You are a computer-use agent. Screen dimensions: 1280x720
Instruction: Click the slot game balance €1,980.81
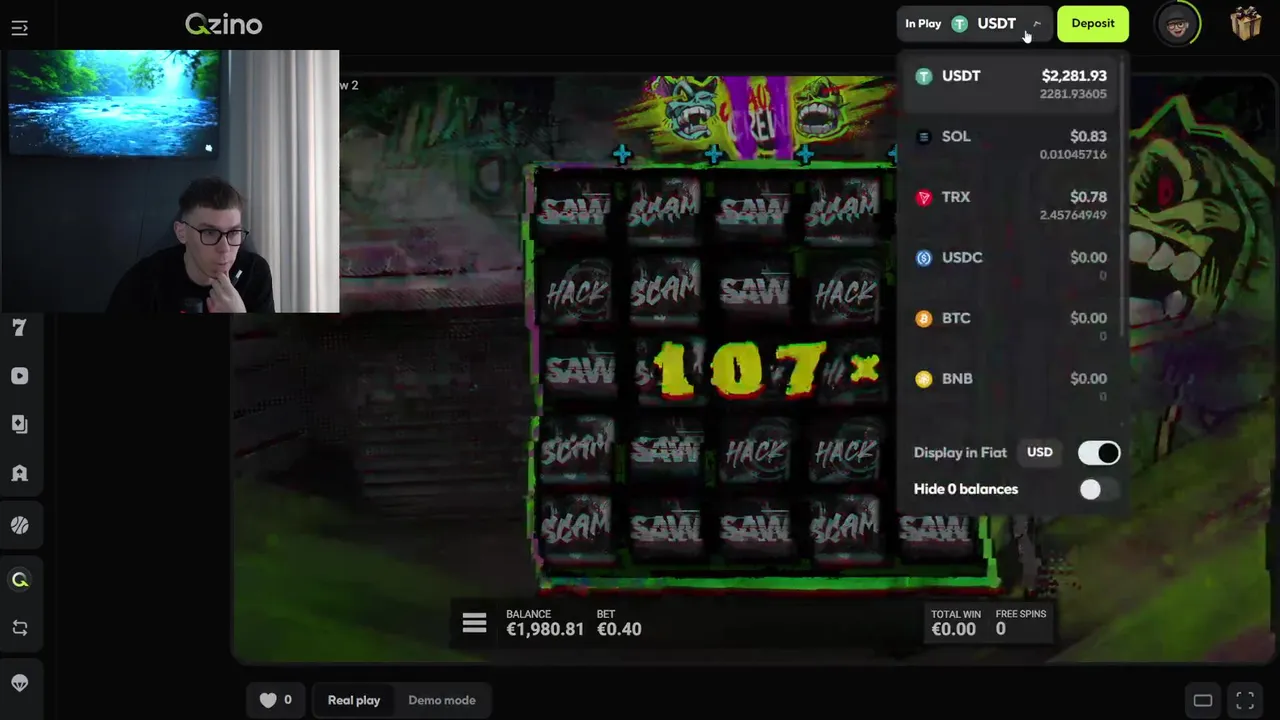(545, 629)
